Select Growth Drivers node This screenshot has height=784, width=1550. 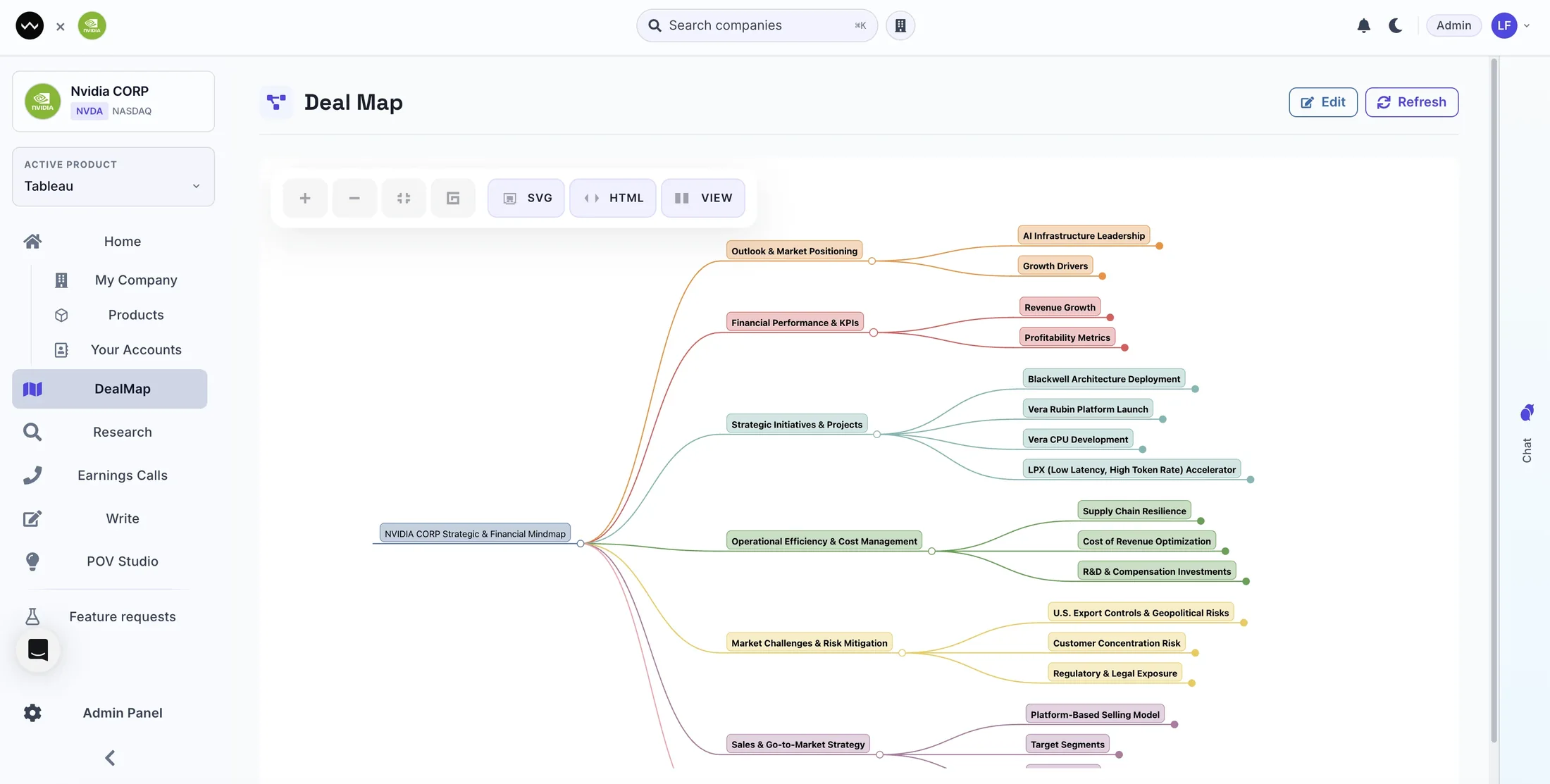click(1055, 266)
